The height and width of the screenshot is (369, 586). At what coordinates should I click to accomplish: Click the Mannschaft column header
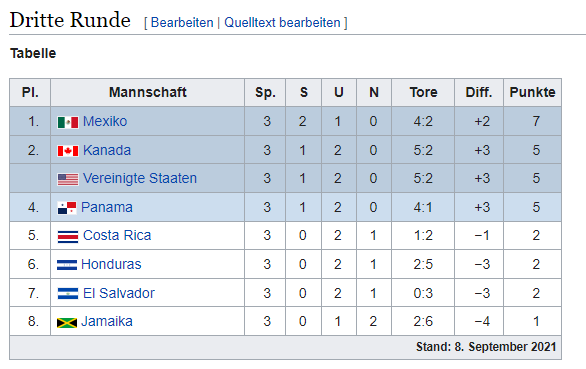click(x=148, y=92)
